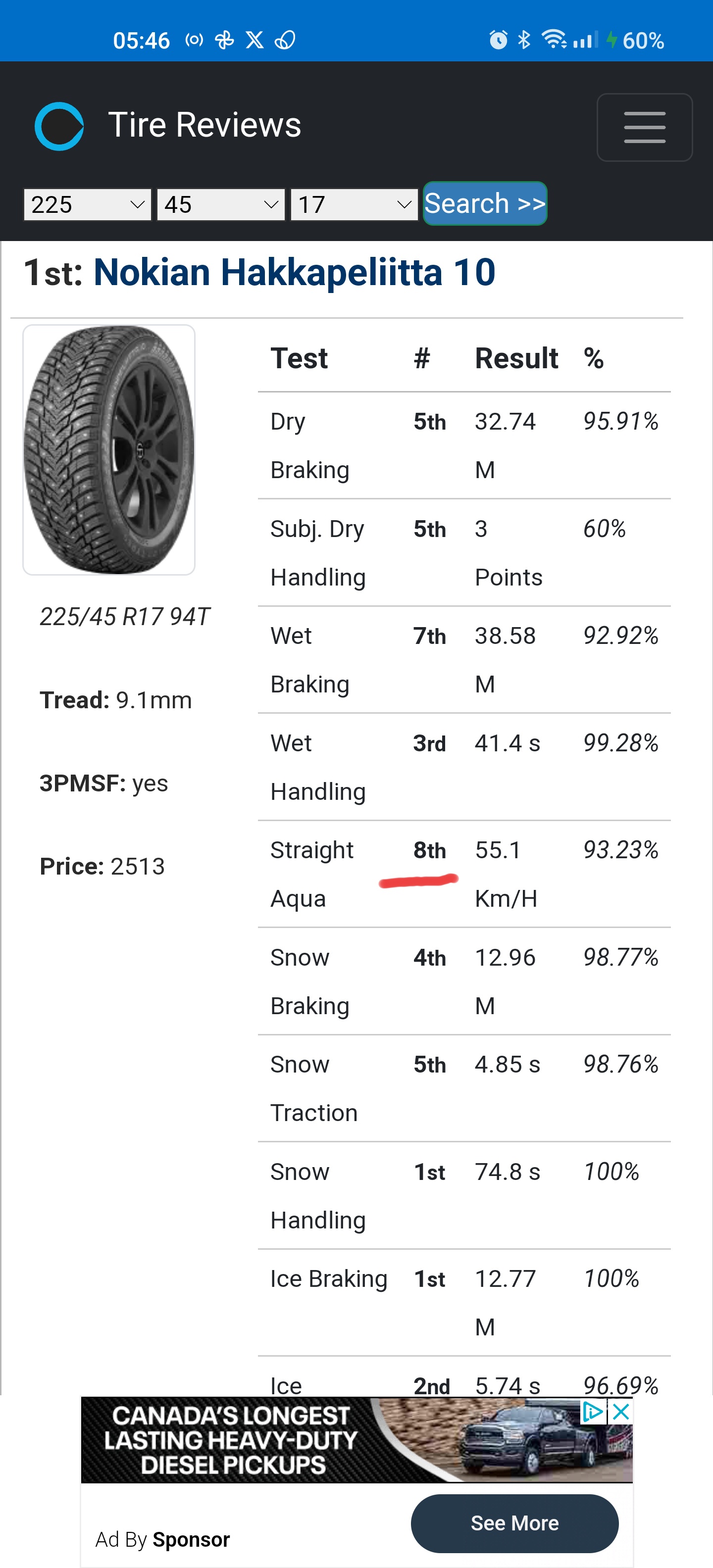Click the Tire Reviews circular logo
Viewport: 713px width, 1568px height.
pos(59,126)
